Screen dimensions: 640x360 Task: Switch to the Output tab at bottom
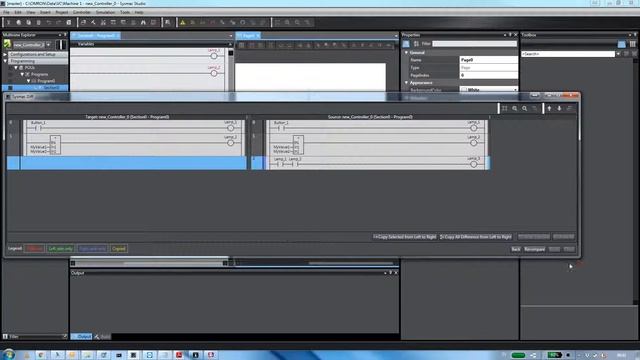[x=82, y=337]
